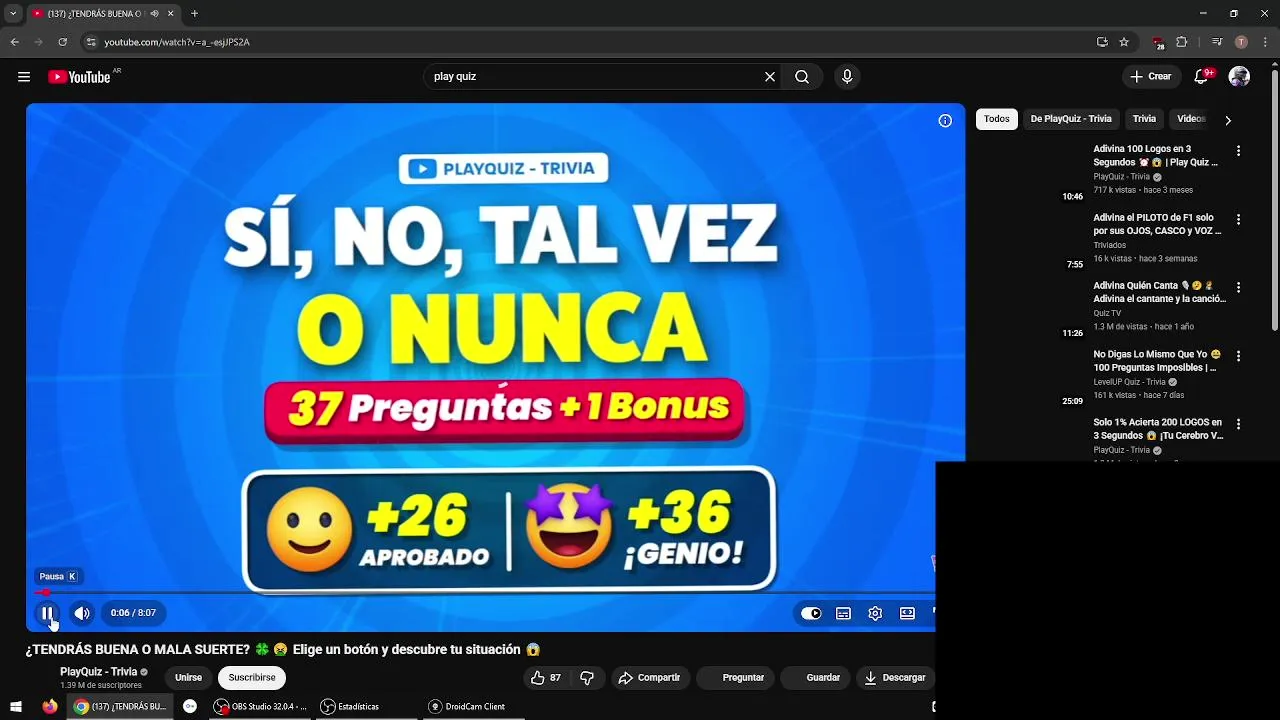Bookmark this page with star icon

click(1124, 42)
